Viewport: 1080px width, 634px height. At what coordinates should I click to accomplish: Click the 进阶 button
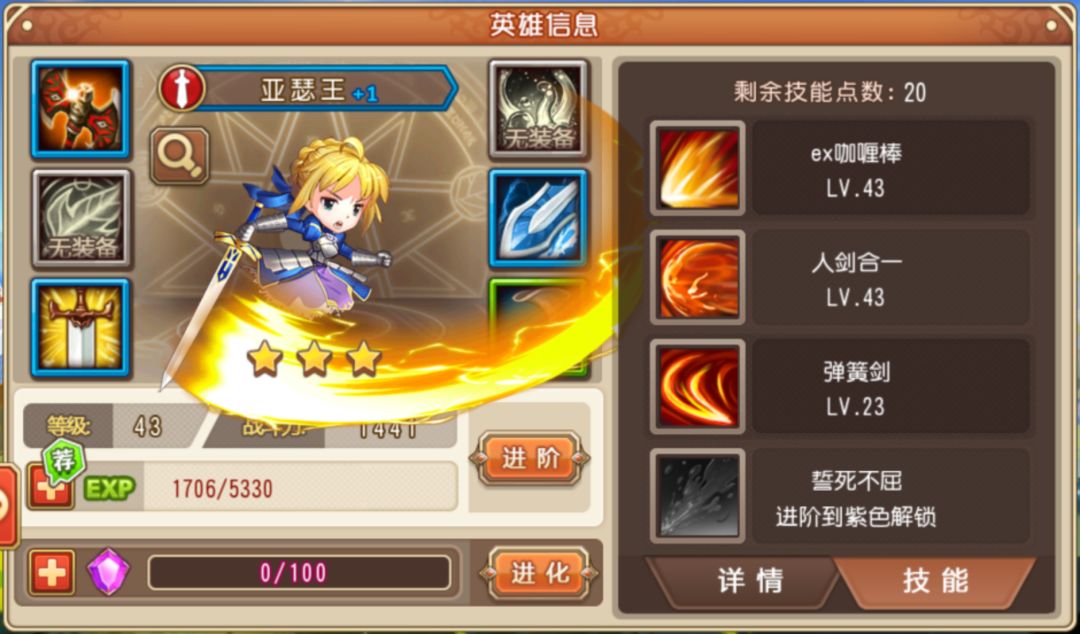530,458
